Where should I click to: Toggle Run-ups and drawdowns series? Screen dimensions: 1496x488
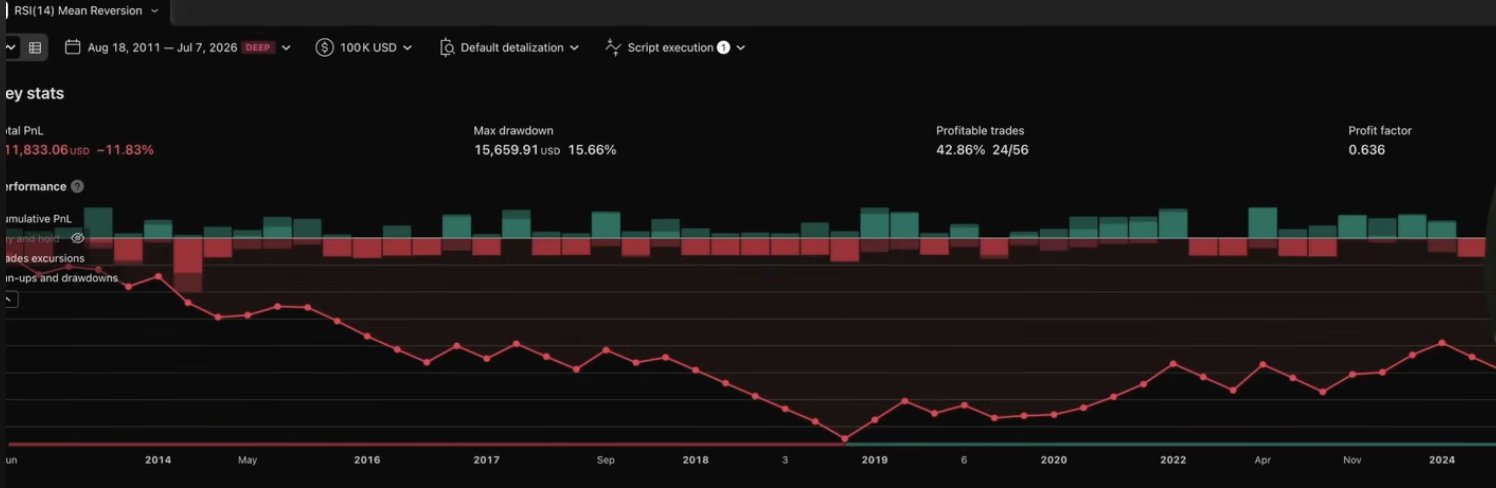(x=60, y=278)
